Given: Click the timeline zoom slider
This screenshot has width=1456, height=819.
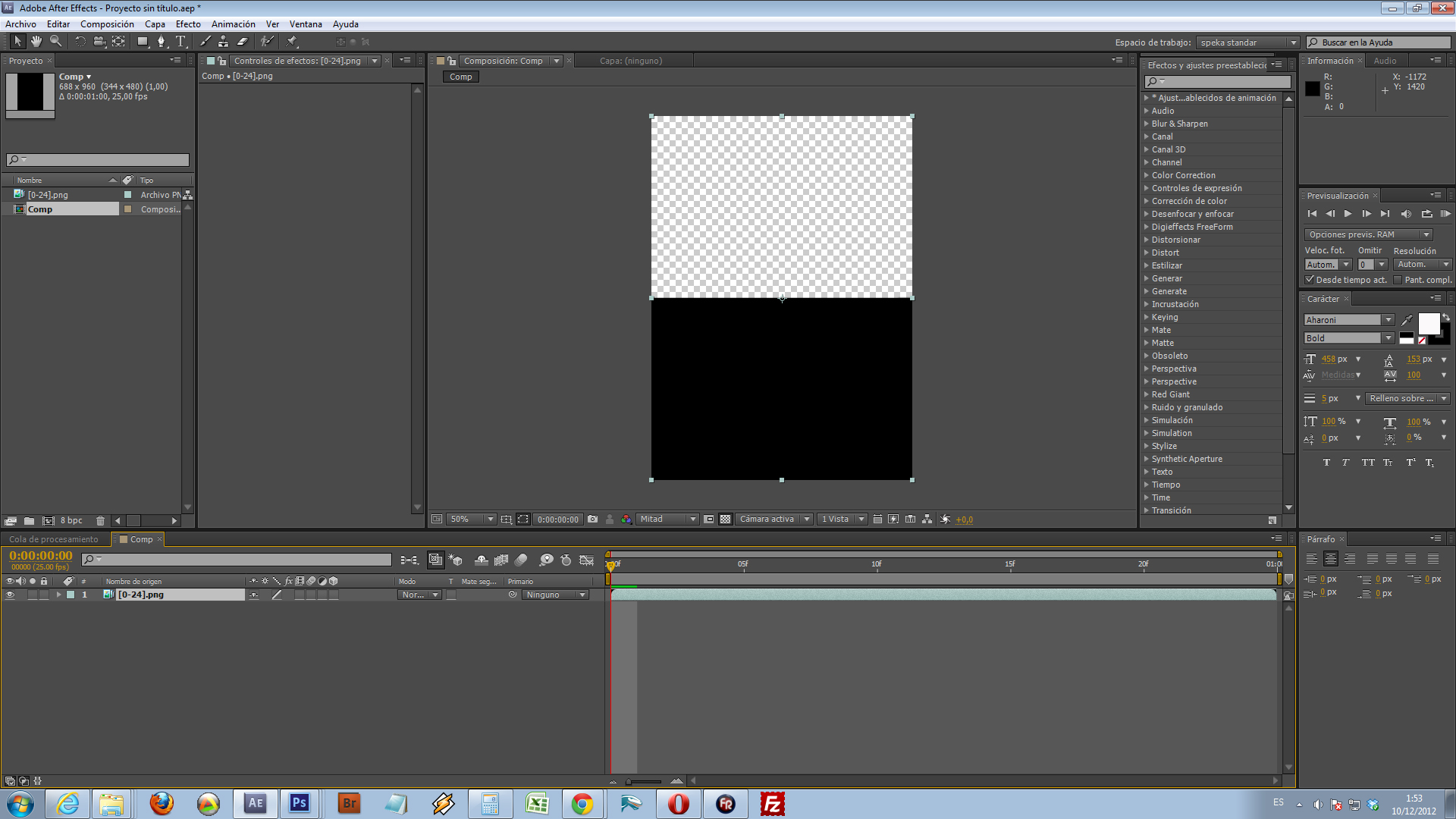Looking at the screenshot, I should [644, 781].
